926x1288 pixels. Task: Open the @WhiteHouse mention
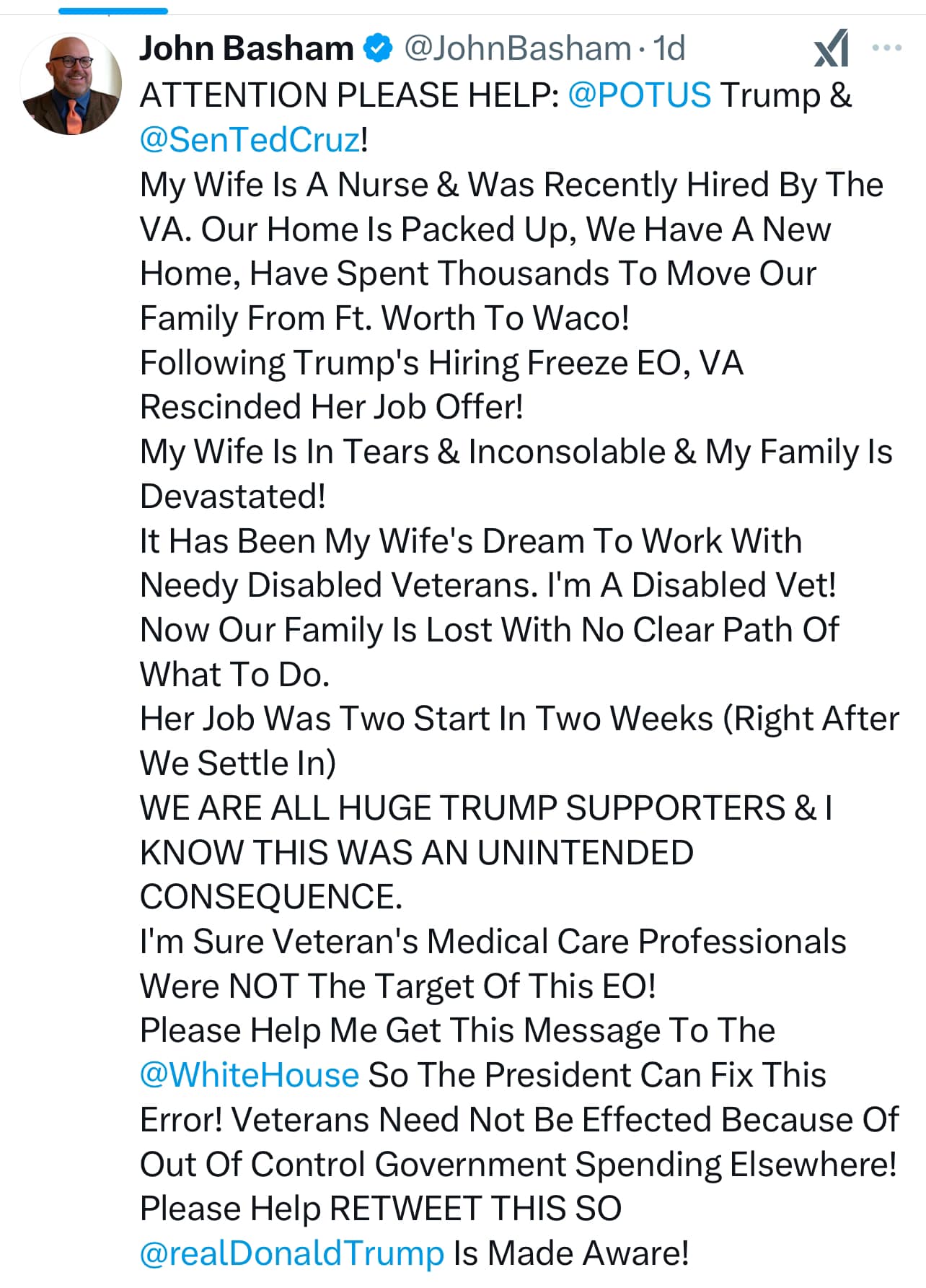coord(250,1075)
